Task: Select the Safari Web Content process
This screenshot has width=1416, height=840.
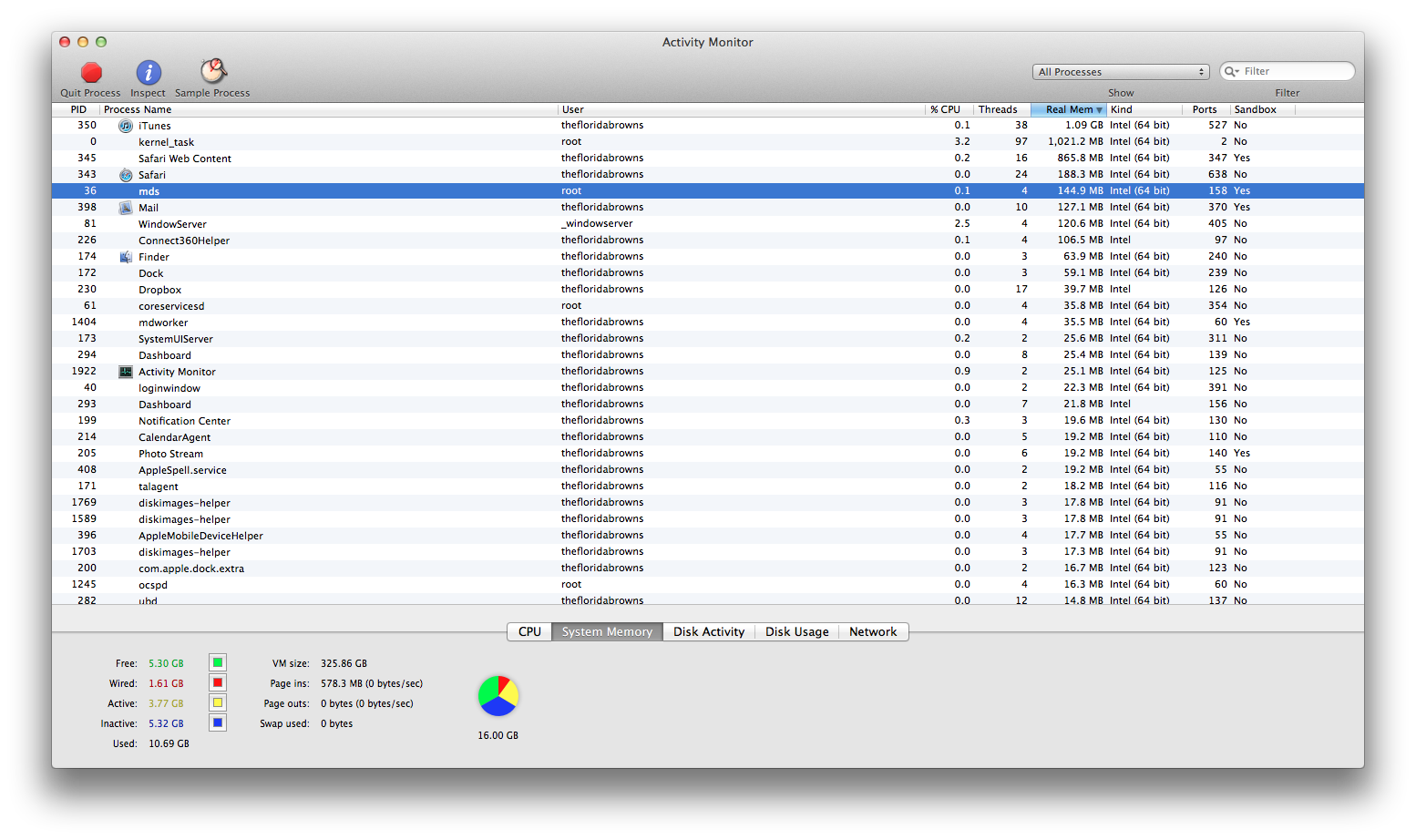Action: click(708, 159)
